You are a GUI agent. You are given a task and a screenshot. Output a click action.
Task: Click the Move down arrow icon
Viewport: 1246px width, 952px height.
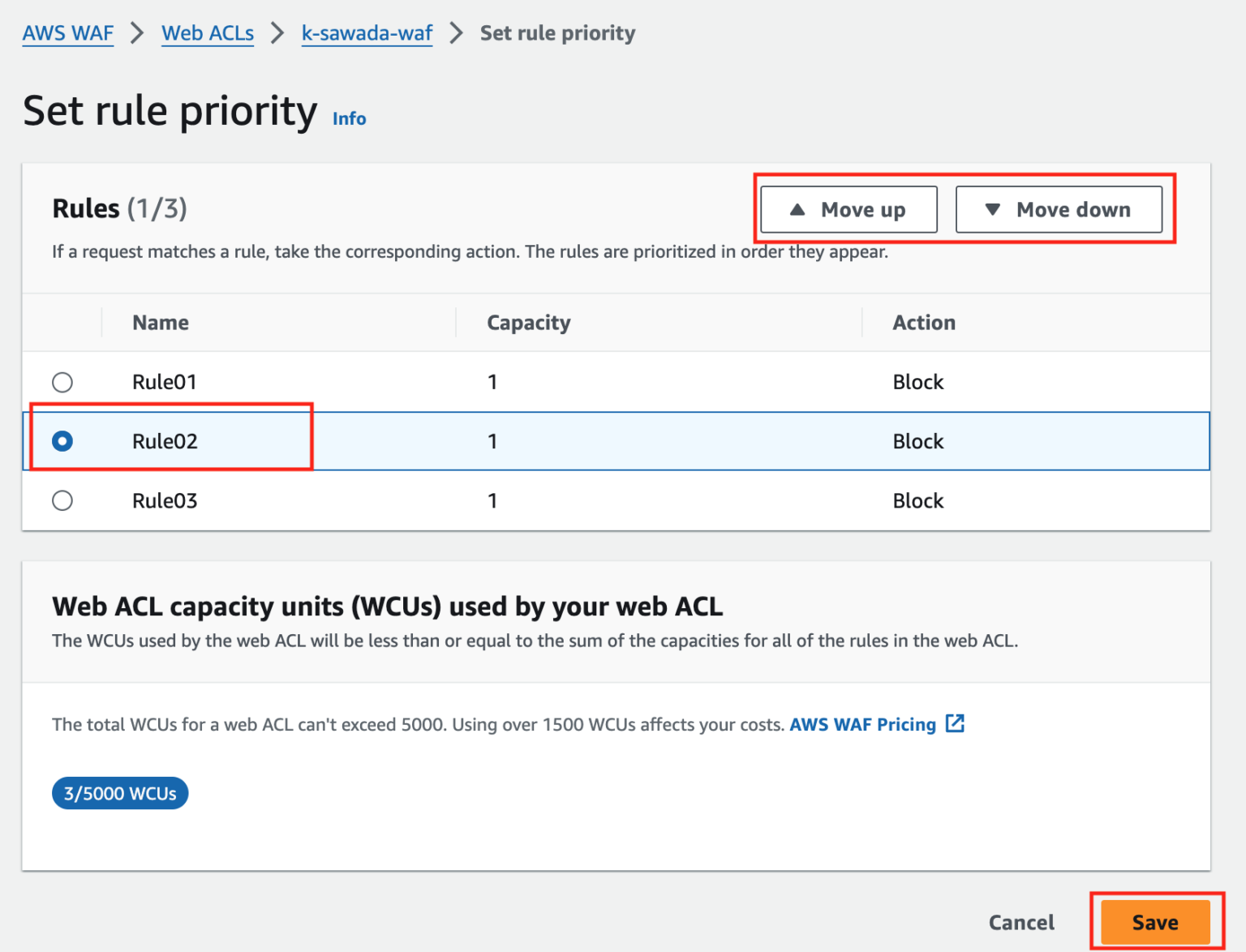coord(991,209)
